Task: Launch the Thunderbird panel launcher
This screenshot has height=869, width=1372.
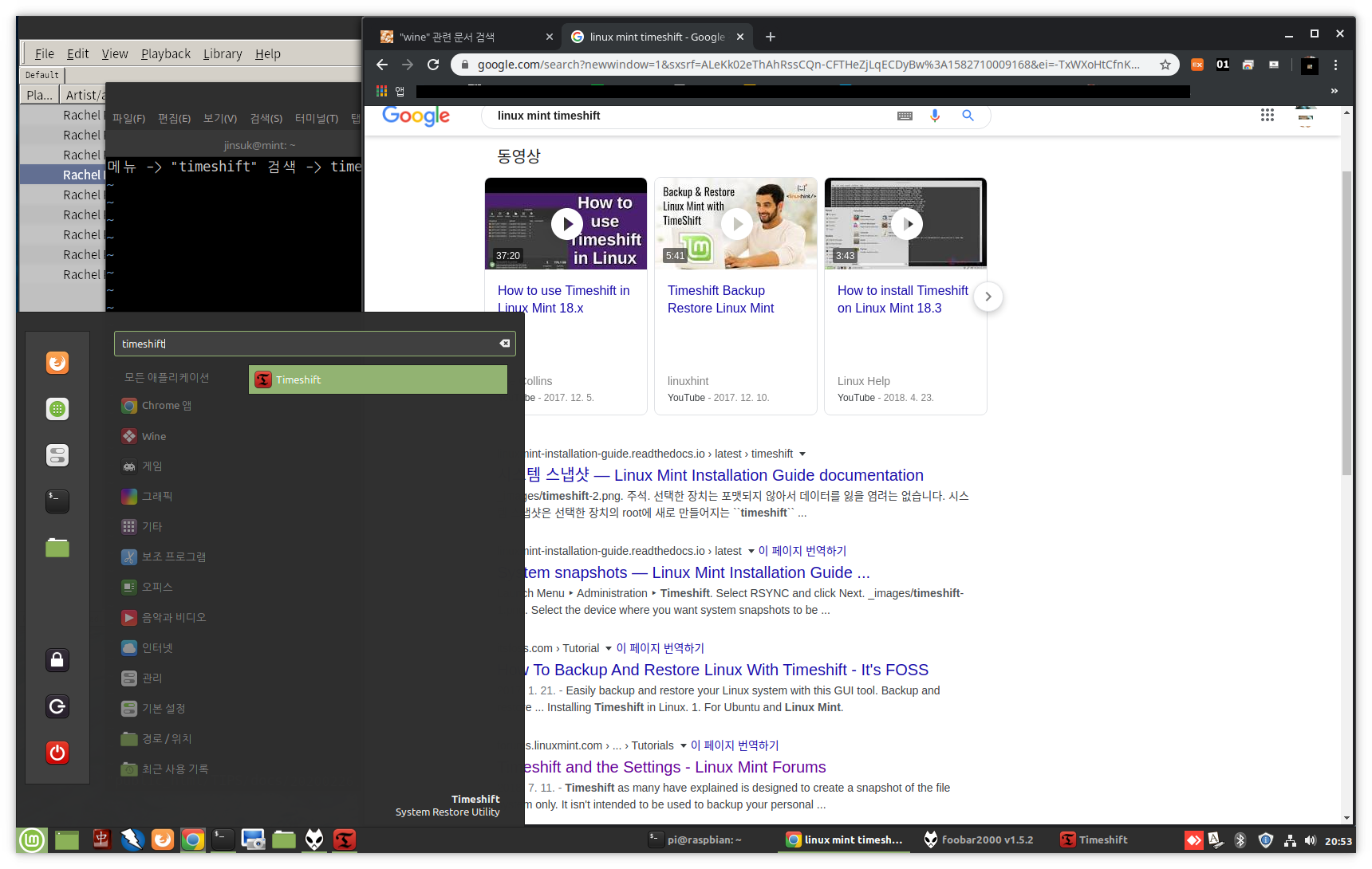Action: point(132,840)
